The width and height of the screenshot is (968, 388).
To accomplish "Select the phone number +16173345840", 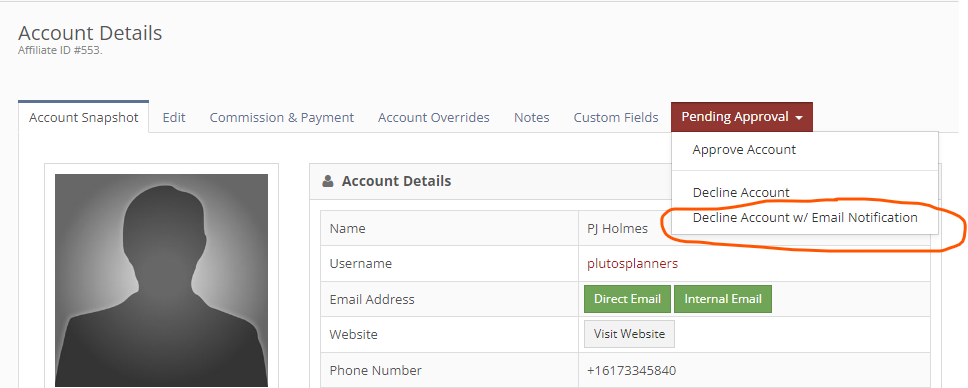I will point(632,371).
